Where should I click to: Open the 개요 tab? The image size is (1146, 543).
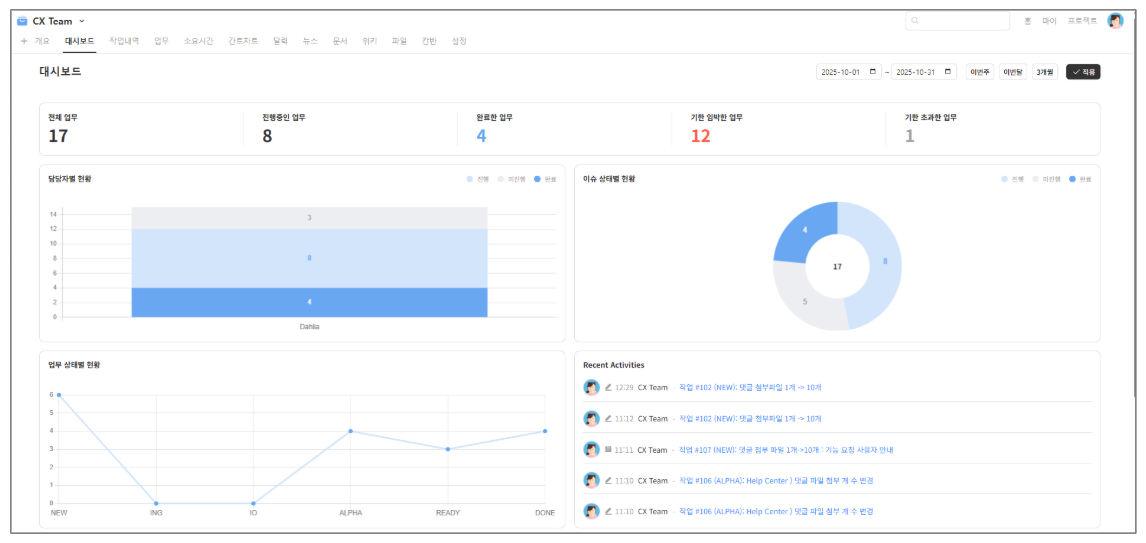[x=42, y=42]
